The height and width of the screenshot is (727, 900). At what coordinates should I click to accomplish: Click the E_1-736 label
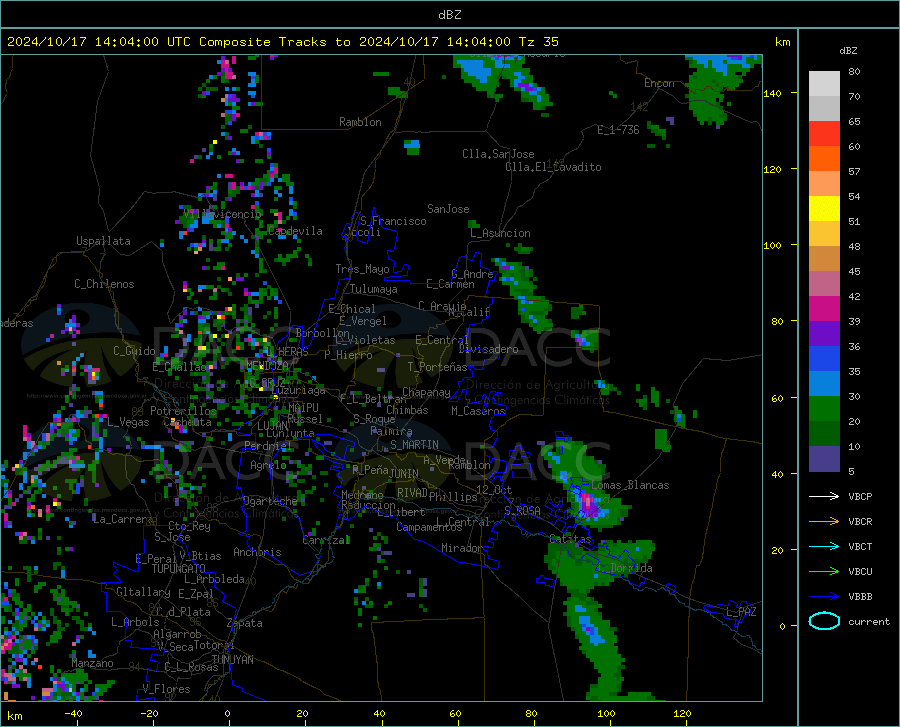[618, 130]
